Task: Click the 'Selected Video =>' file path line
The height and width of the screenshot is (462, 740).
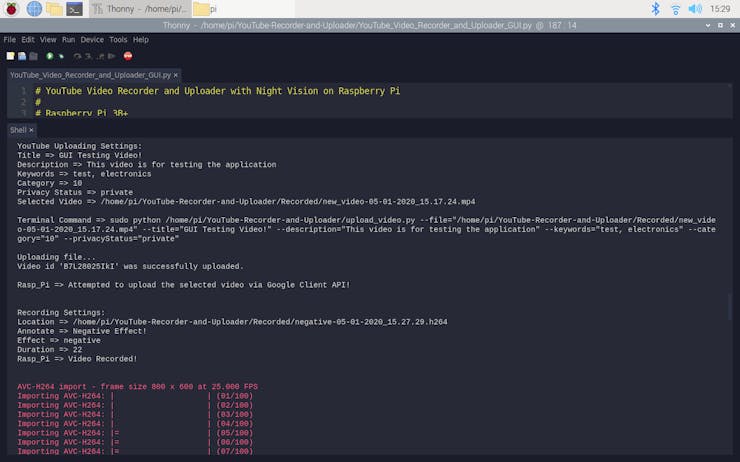Action: point(246,202)
